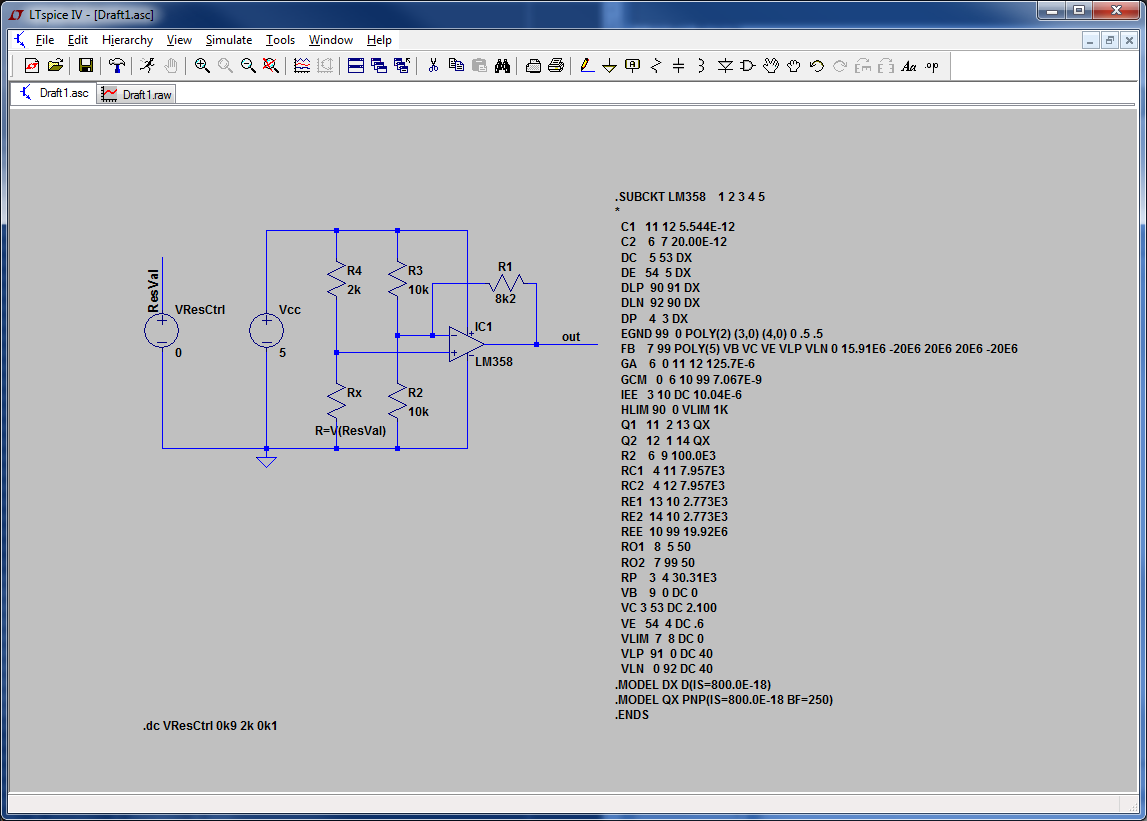This screenshot has height=821, width=1147.
Task: Print the schematic with printer icon
Action: [x=556, y=66]
